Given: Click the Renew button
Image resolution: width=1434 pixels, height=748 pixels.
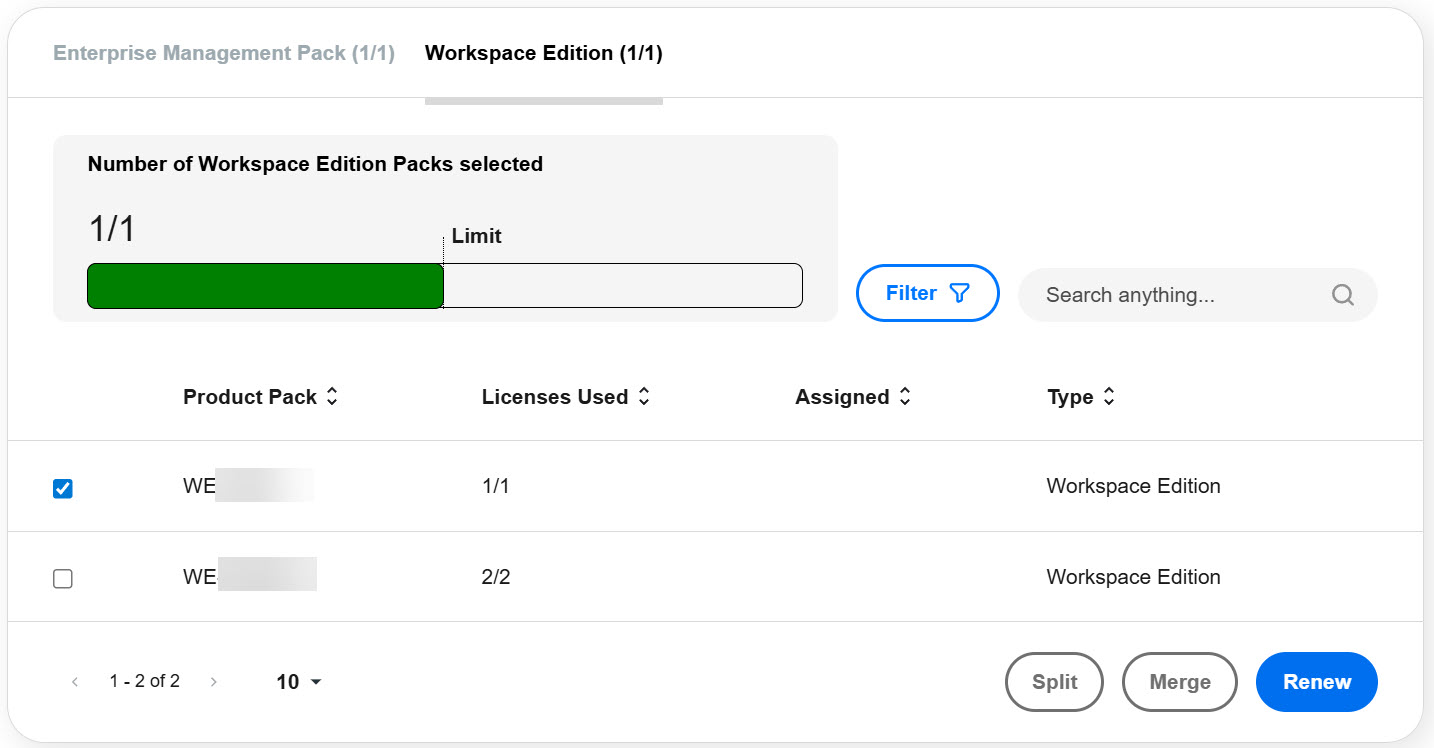Looking at the screenshot, I should point(1316,681).
